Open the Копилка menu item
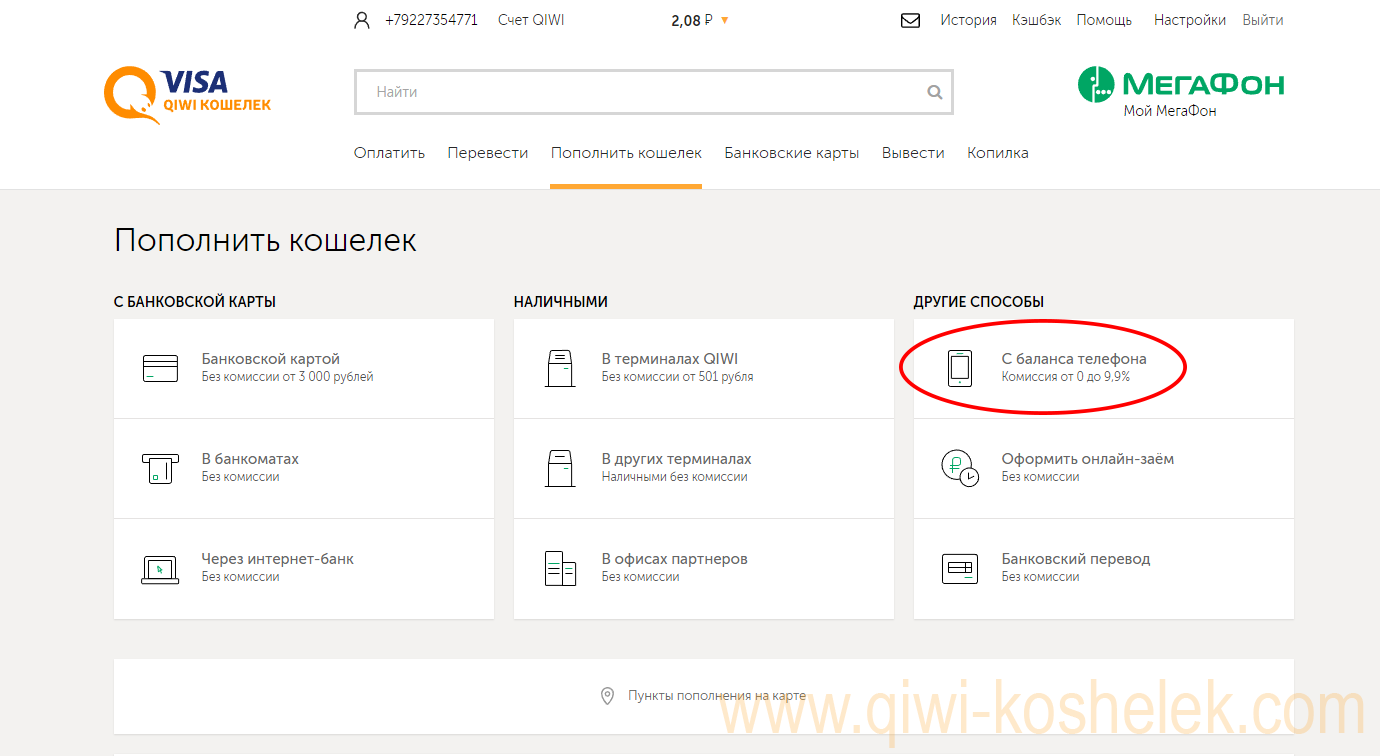The image size is (1380, 756). coord(998,153)
